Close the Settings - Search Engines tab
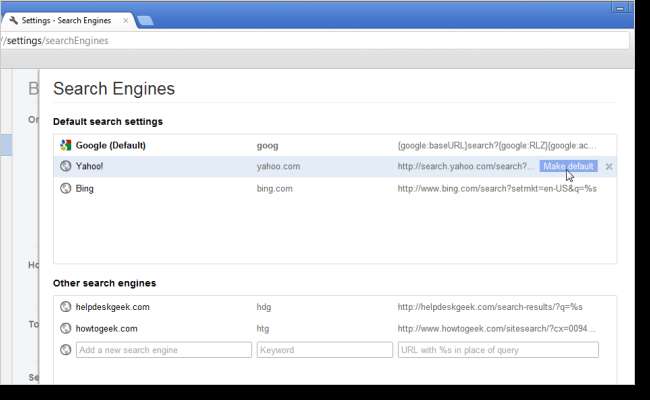The image size is (650, 400). pyautogui.click(x=125, y=20)
